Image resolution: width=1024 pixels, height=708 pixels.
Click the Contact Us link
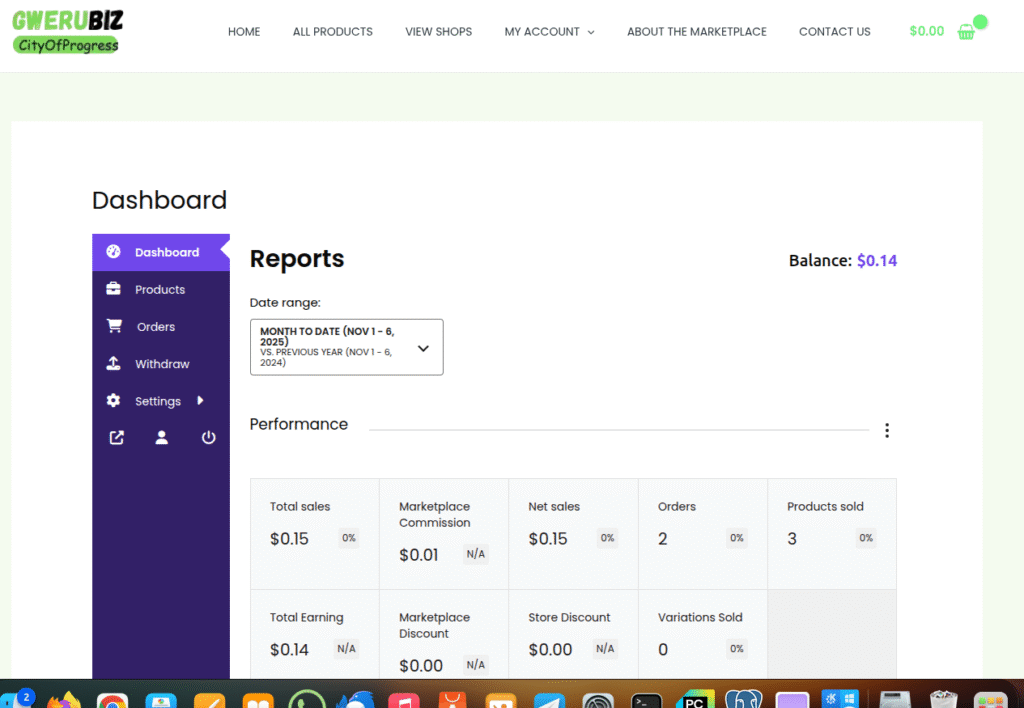click(x=834, y=32)
